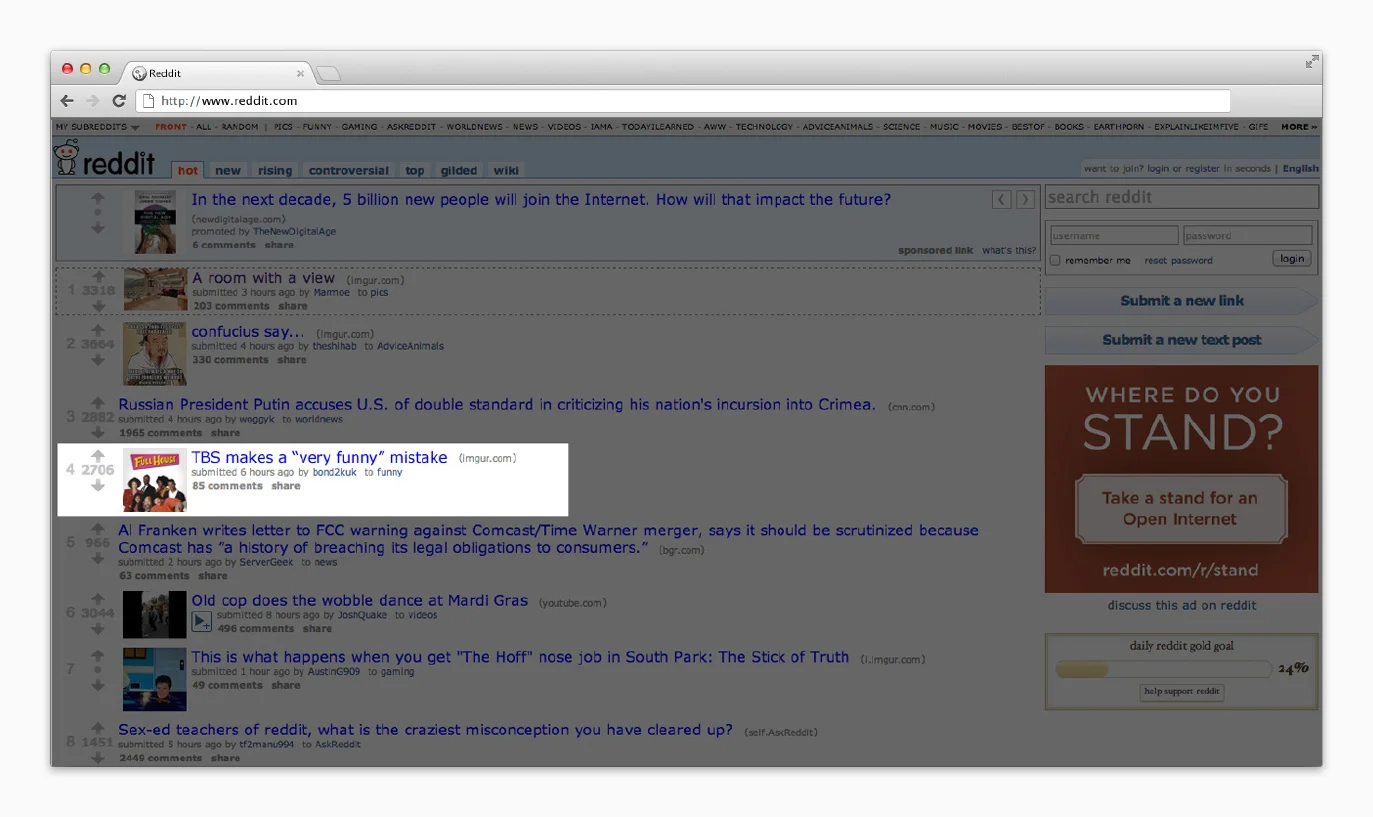Tick the 'remember me' checkbox
This screenshot has height=817, width=1373.
tap(1055, 260)
